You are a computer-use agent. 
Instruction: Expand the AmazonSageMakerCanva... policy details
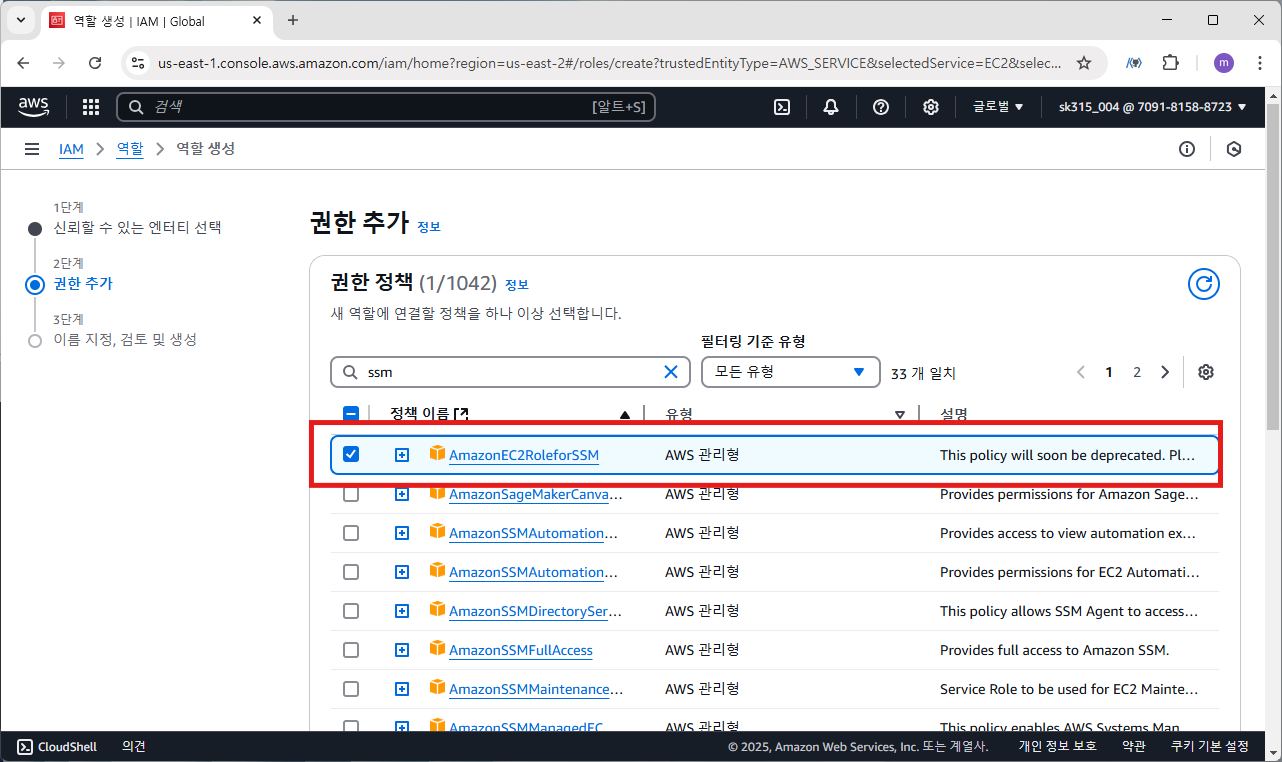(x=402, y=494)
